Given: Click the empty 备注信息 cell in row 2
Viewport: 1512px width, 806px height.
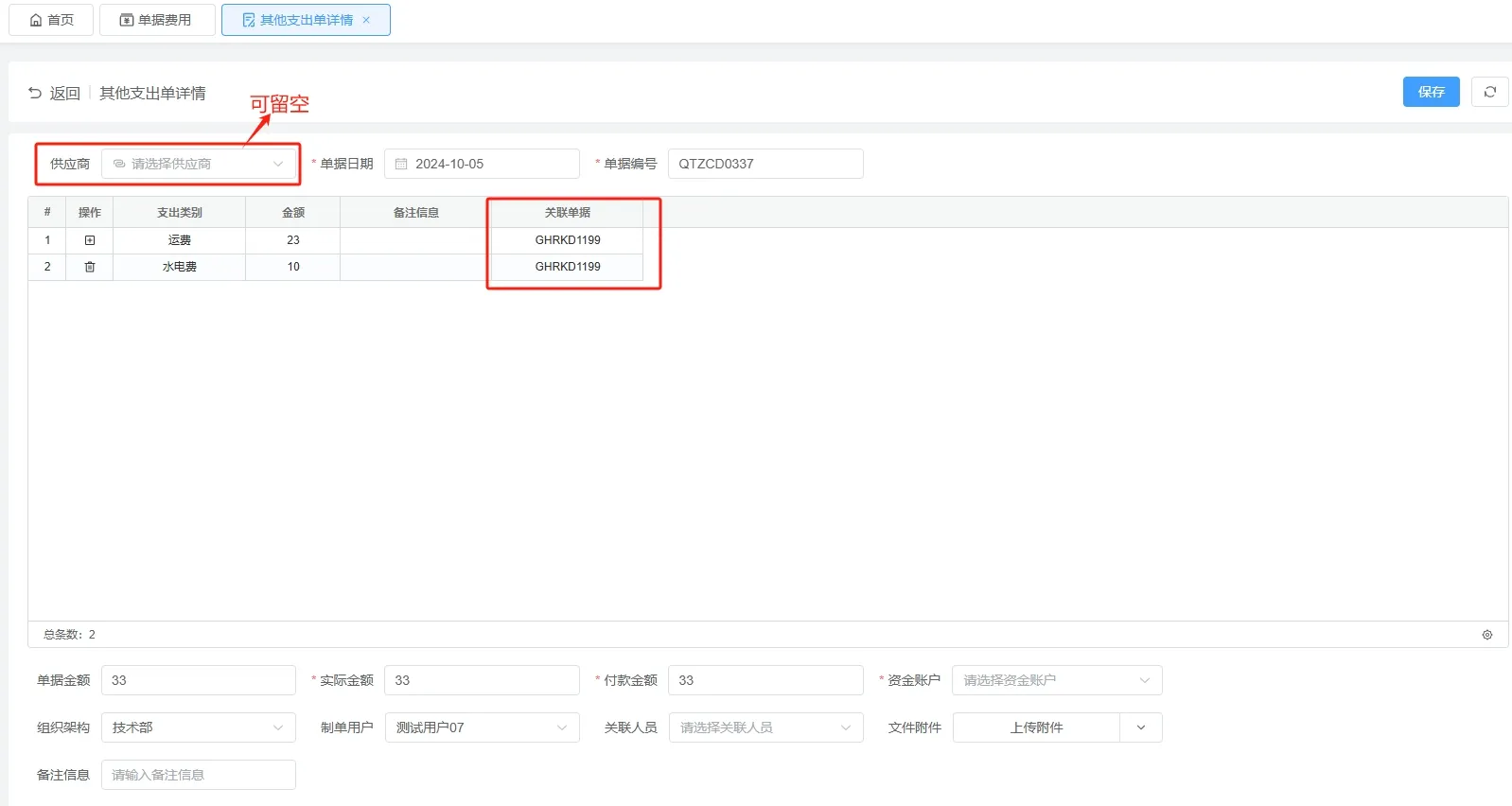Looking at the screenshot, I should click(x=416, y=267).
